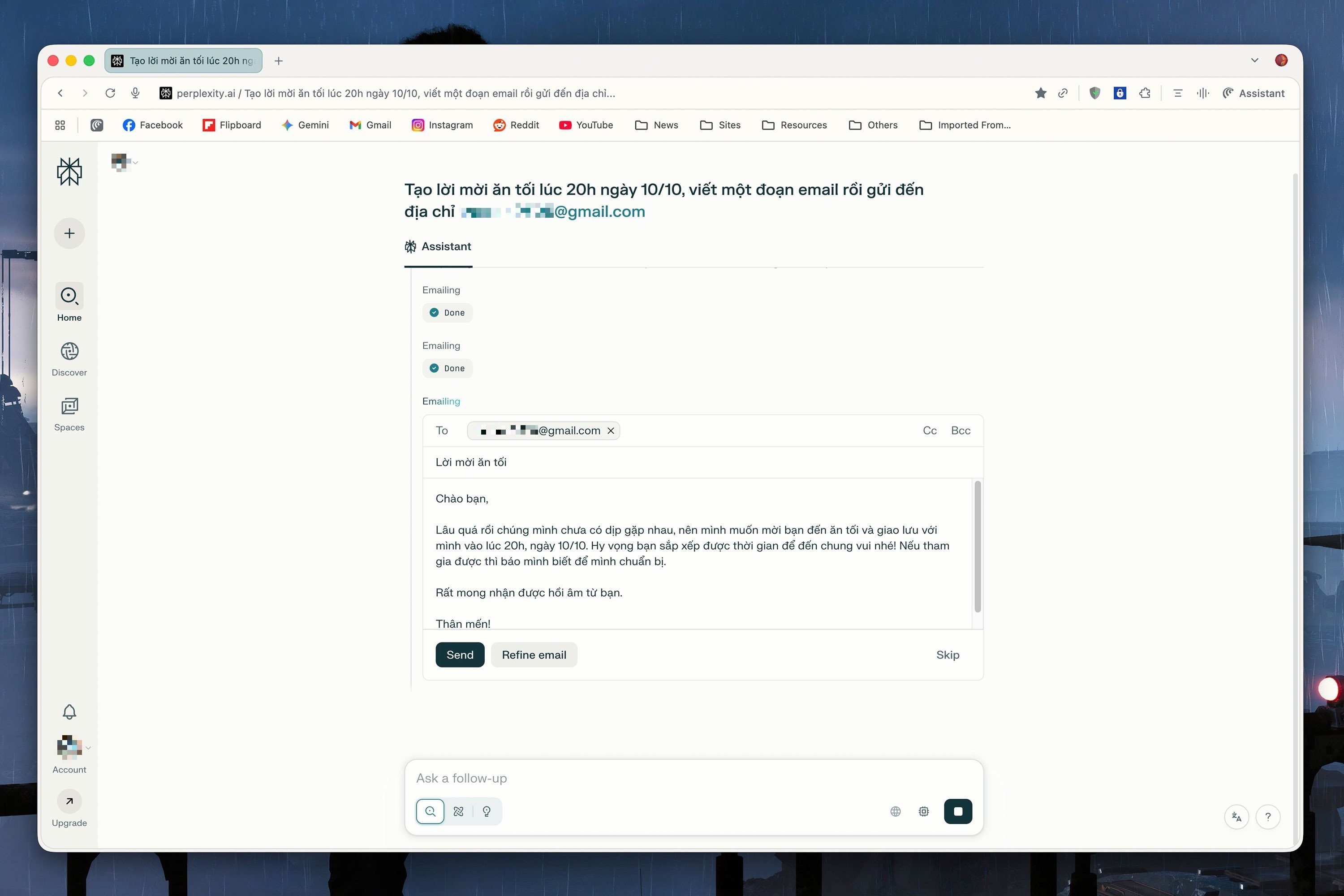Click the email body scrollbar
Viewport: 1344px width, 896px height.
pyautogui.click(x=977, y=547)
